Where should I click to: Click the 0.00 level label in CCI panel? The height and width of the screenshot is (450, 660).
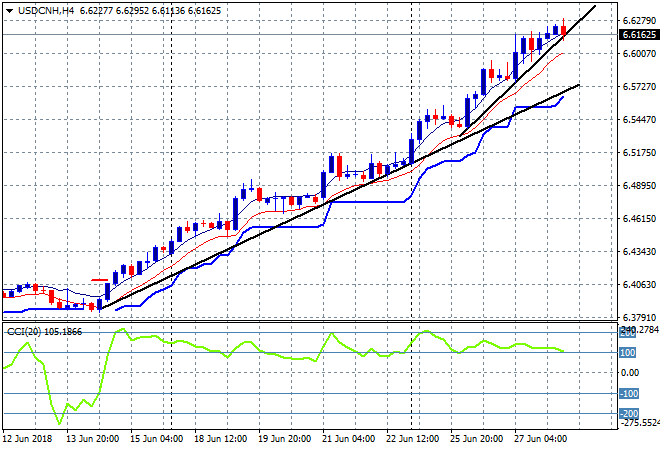pyautogui.click(x=628, y=373)
